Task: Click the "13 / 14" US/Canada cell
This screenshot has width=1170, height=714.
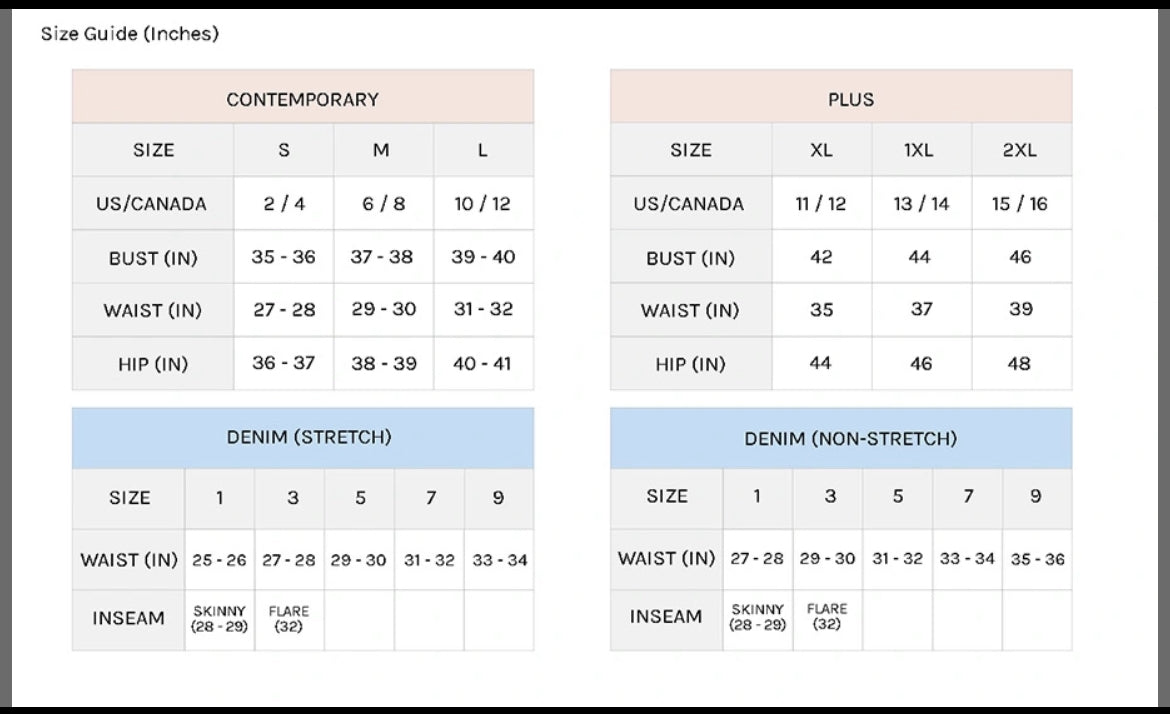Action: (x=921, y=204)
